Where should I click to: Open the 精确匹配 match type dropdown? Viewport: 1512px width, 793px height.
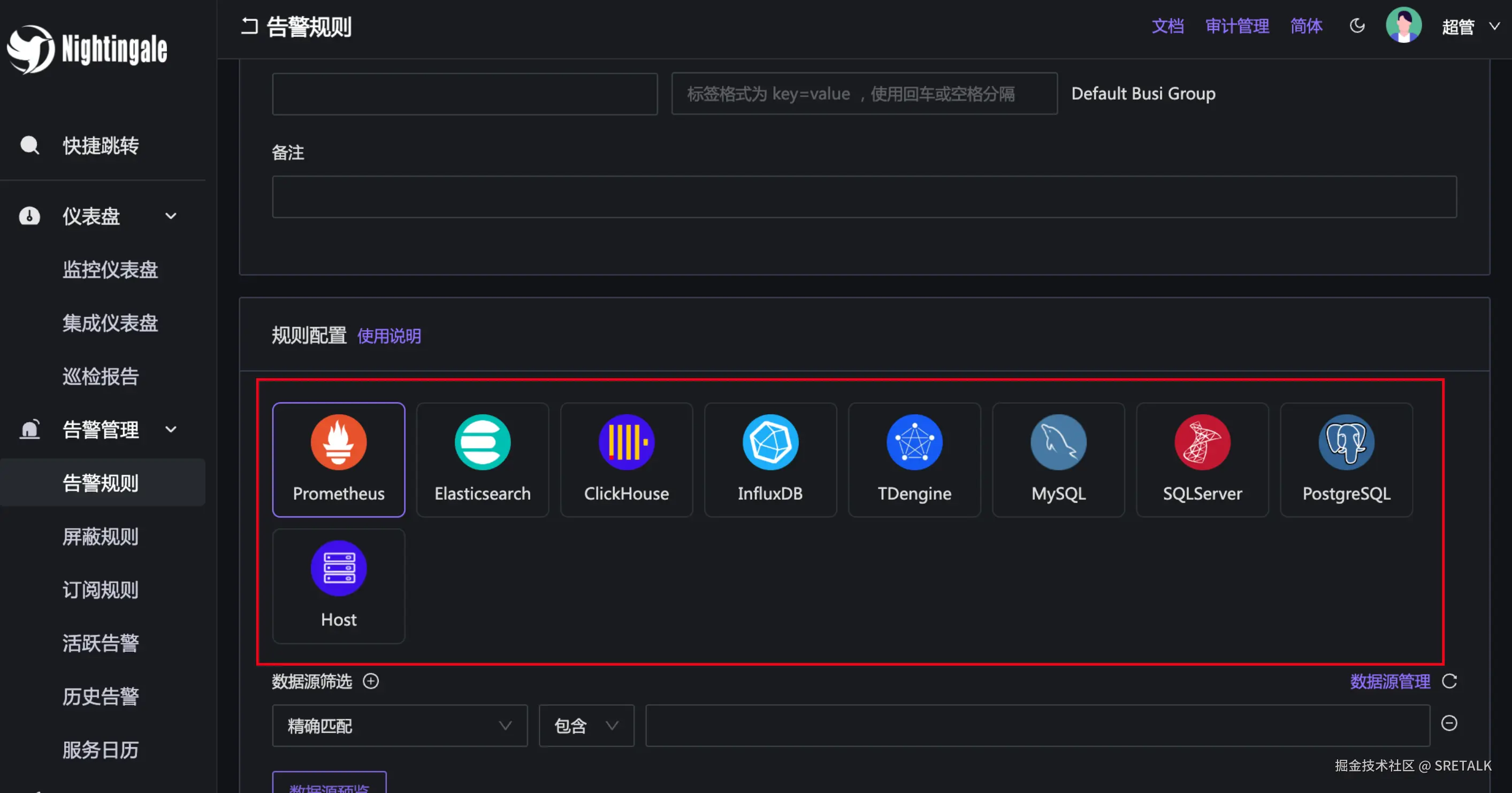[x=400, y=726]
